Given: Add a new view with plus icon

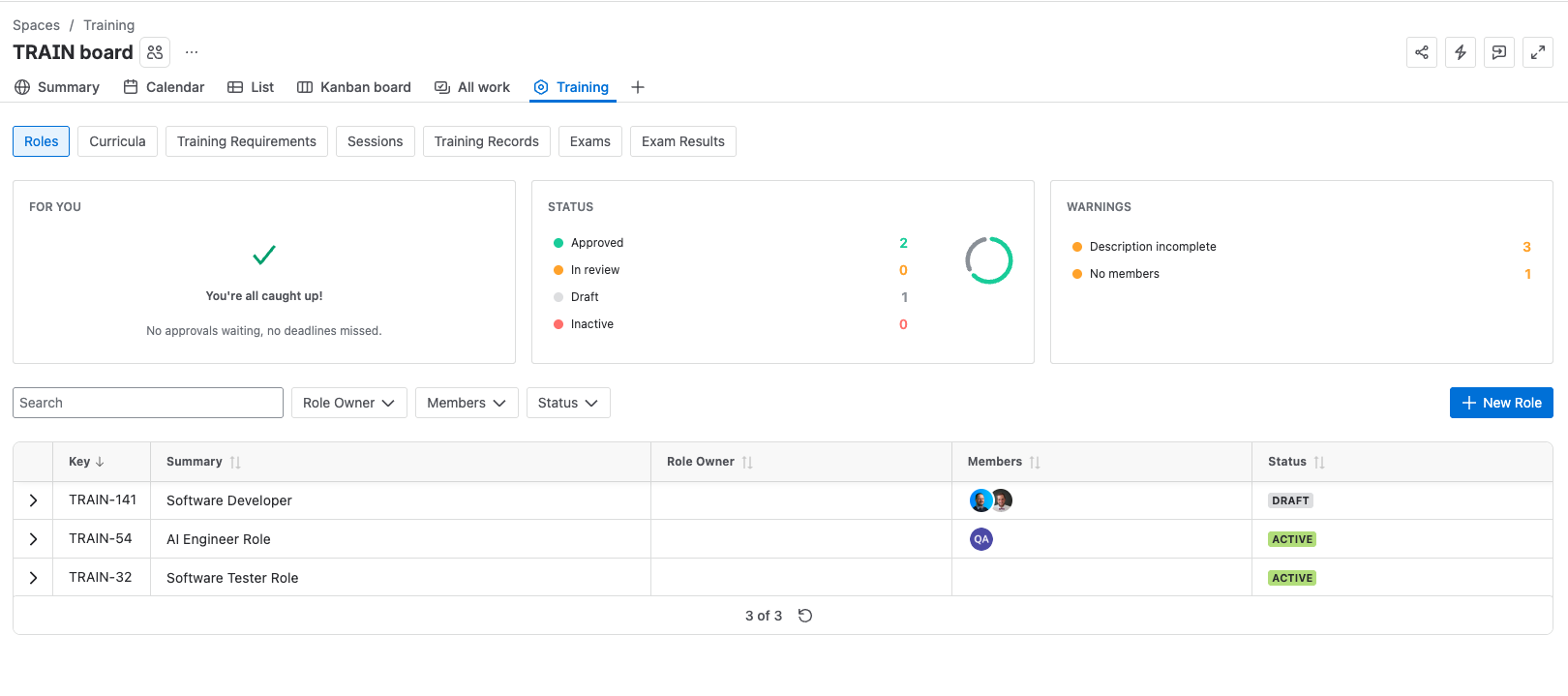Looking at the screenshot, I should [x=638, y=87].
